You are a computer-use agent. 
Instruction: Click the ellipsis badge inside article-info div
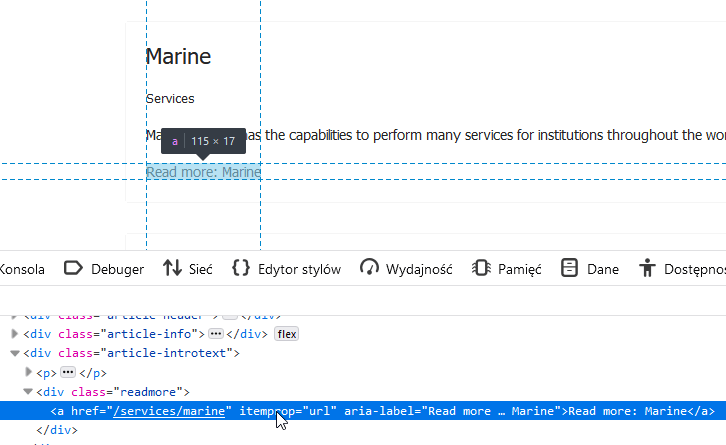[215, 334]
